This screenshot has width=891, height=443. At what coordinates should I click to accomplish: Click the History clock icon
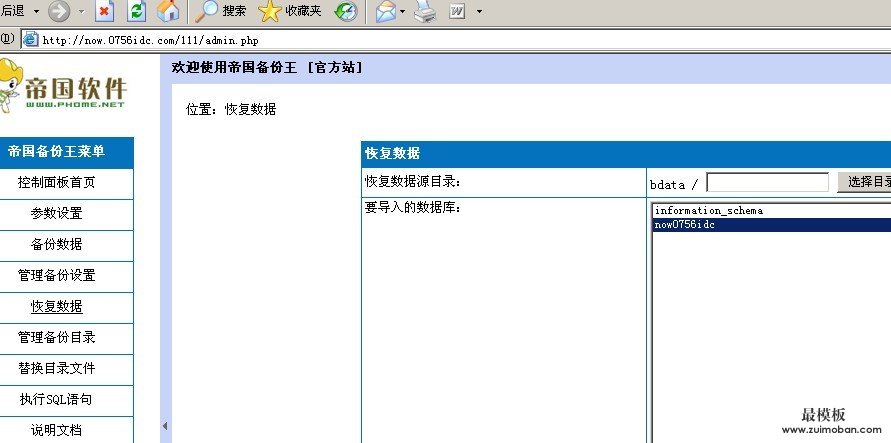pos(346,11)
